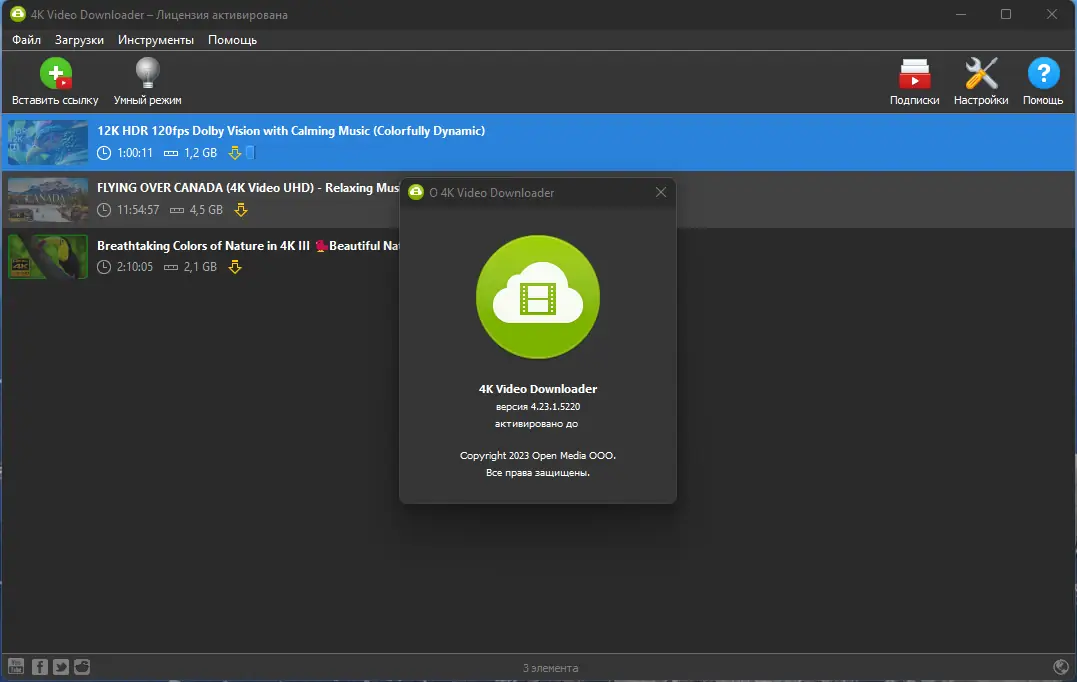Click the app icon in main title bar
Viewport: 1077px width, 682px height.
click(x=17, y=14)
